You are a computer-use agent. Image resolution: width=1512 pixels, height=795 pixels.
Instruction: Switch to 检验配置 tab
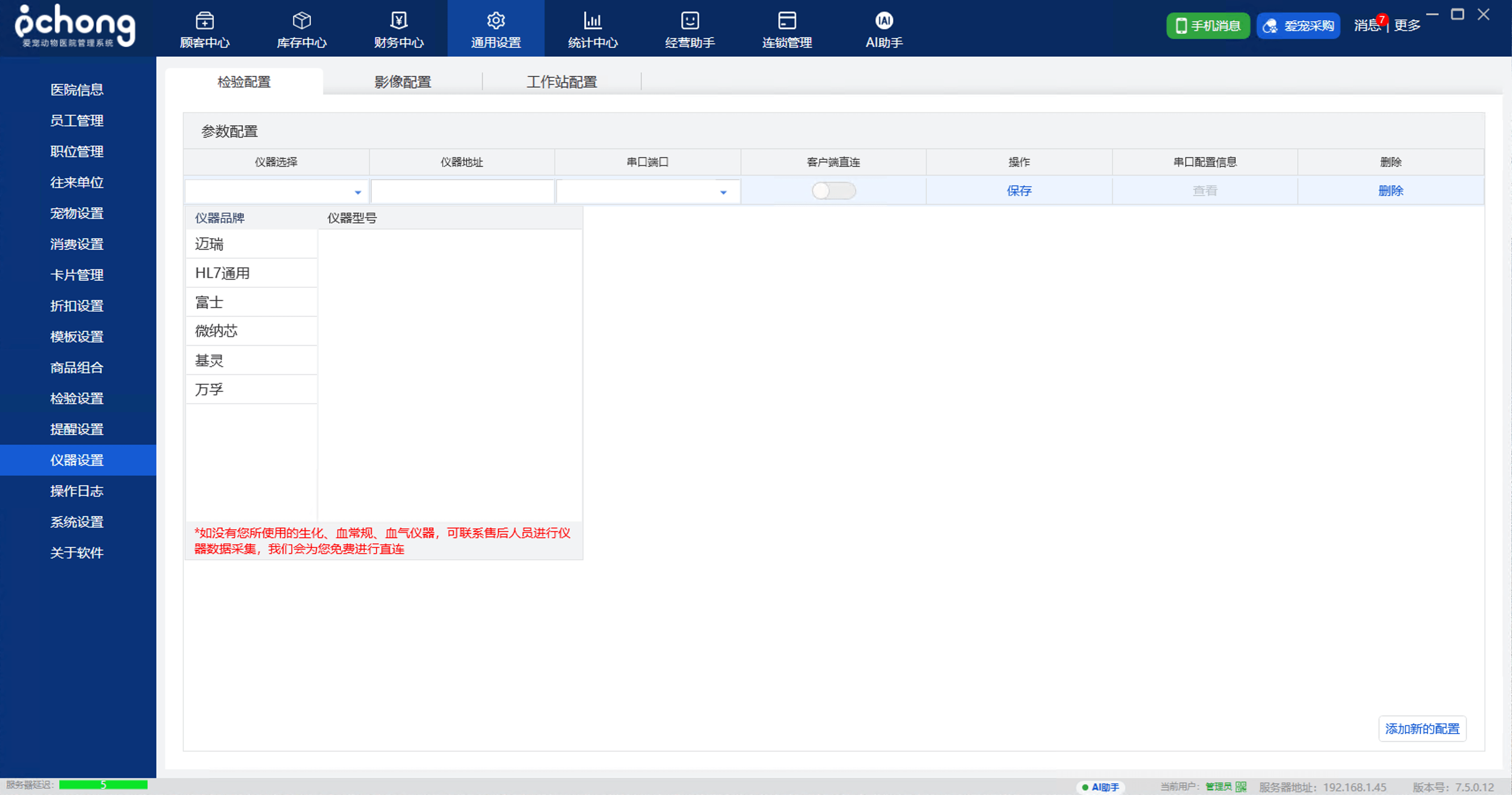(244, 82)
